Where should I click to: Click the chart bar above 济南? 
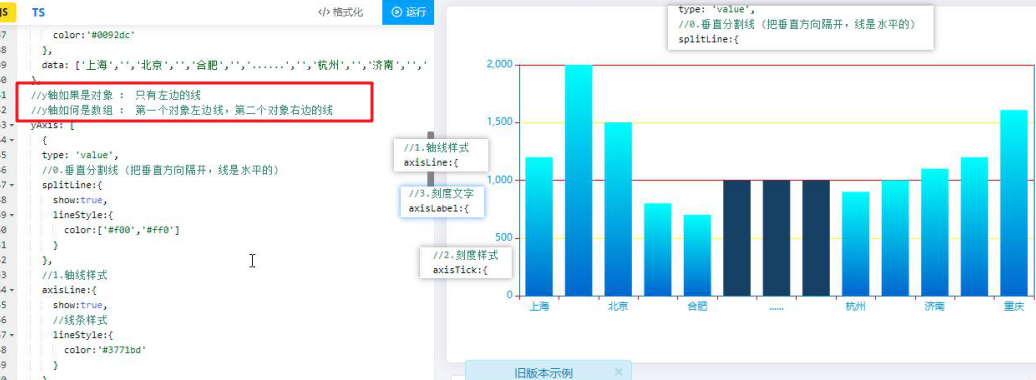point(935,232)
